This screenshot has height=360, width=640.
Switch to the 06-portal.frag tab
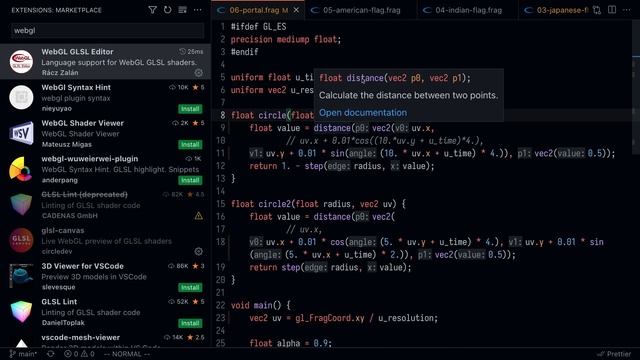tap(258, 10)
